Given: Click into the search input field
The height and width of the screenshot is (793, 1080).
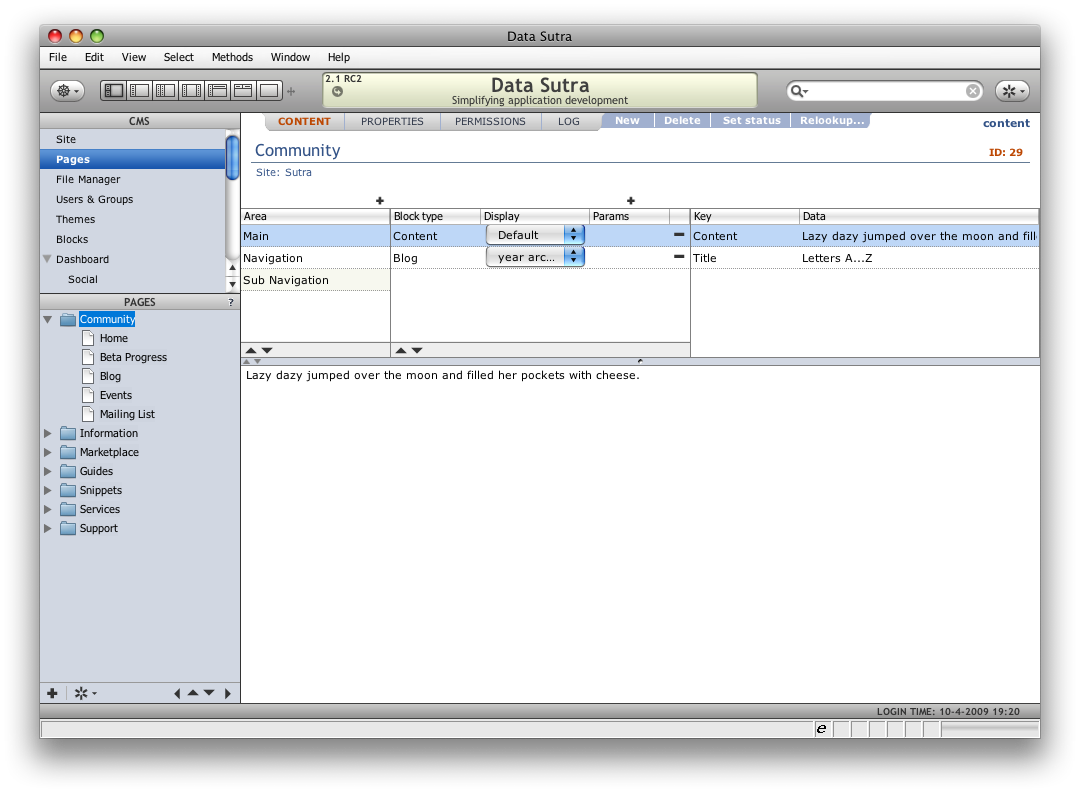Looking at the screenshot, I should [x=886, y=91].
